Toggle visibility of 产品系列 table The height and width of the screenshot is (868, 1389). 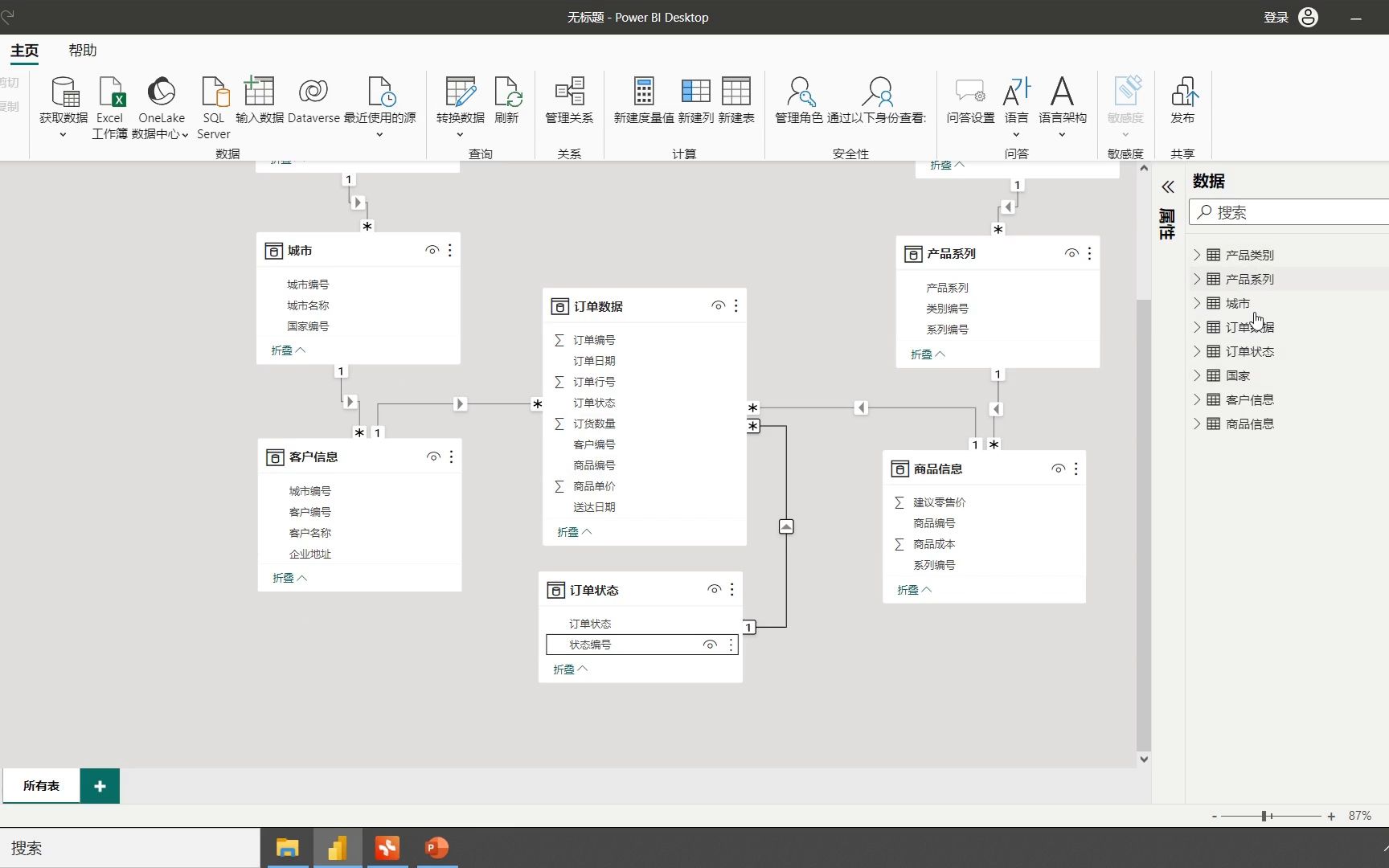[1072, 253]
